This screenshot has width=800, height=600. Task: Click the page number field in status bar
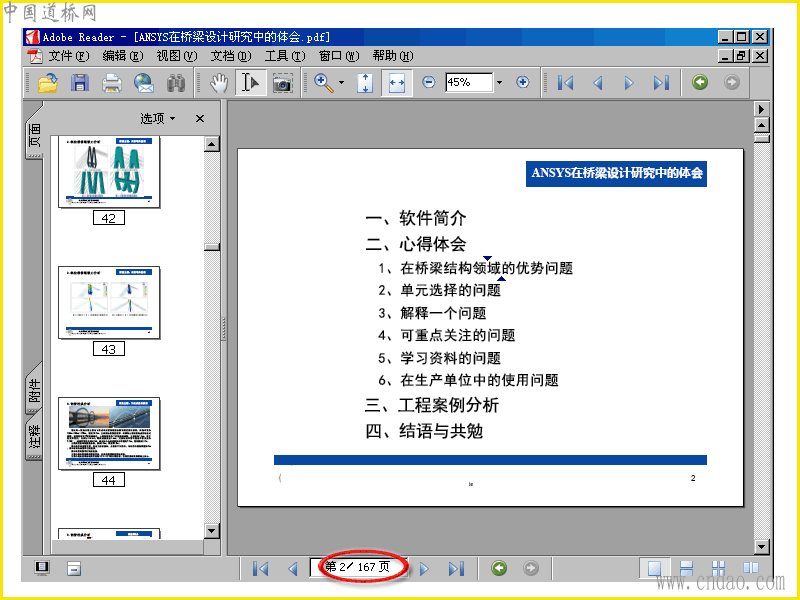pos(358,567)
